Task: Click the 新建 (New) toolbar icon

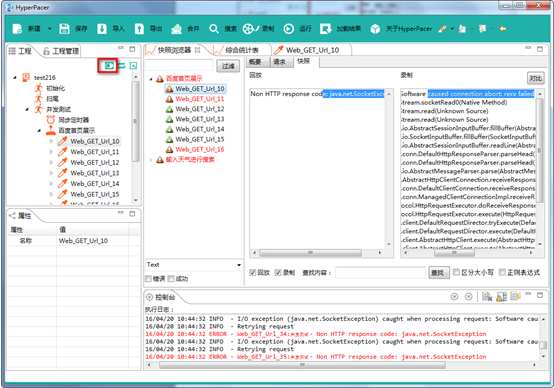Action: pos(17,29)
